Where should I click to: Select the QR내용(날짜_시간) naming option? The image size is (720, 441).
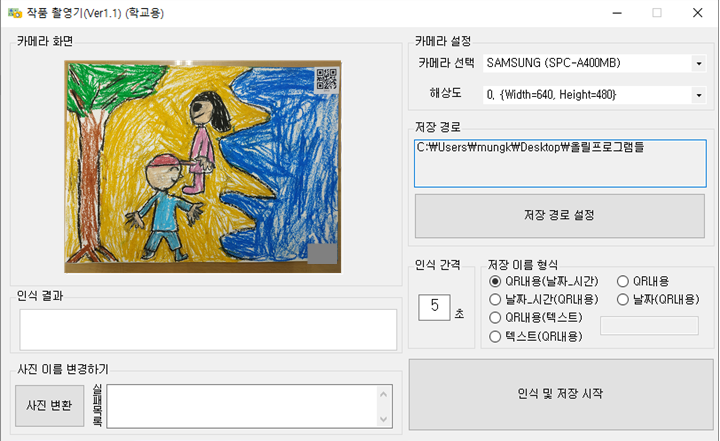tap(495, 282)
